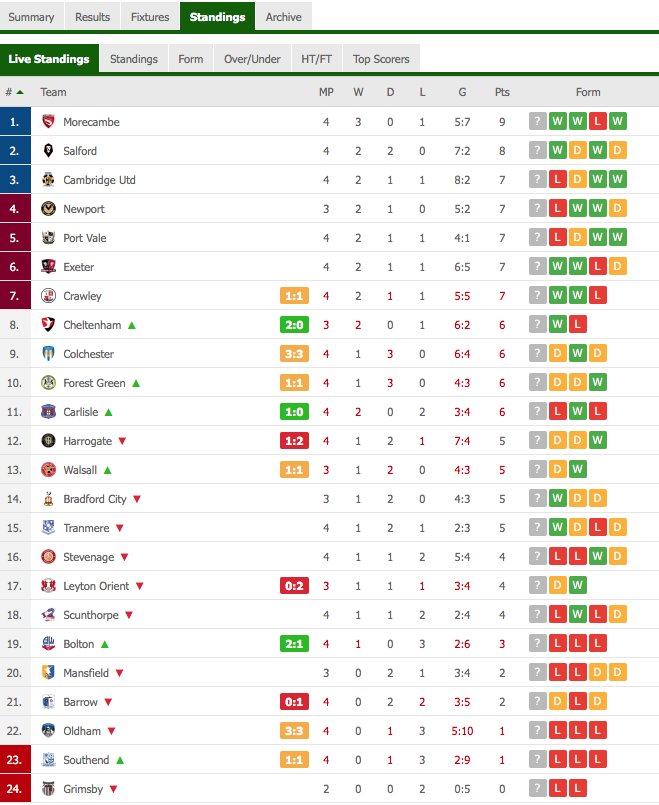
Task: Click the Bolton team crest
Action: coord(48,643)
